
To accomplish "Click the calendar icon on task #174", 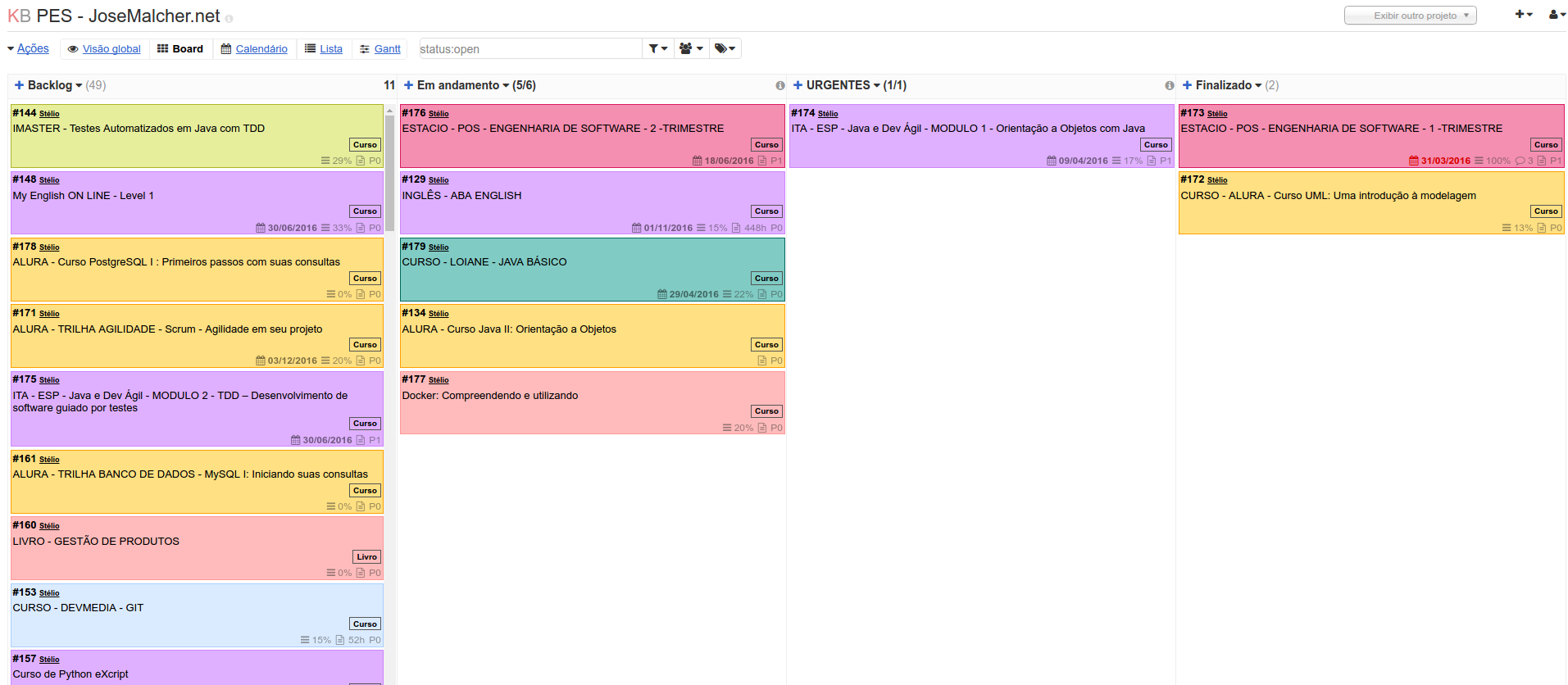I will pyautogui.click(x=1052, y=161).
